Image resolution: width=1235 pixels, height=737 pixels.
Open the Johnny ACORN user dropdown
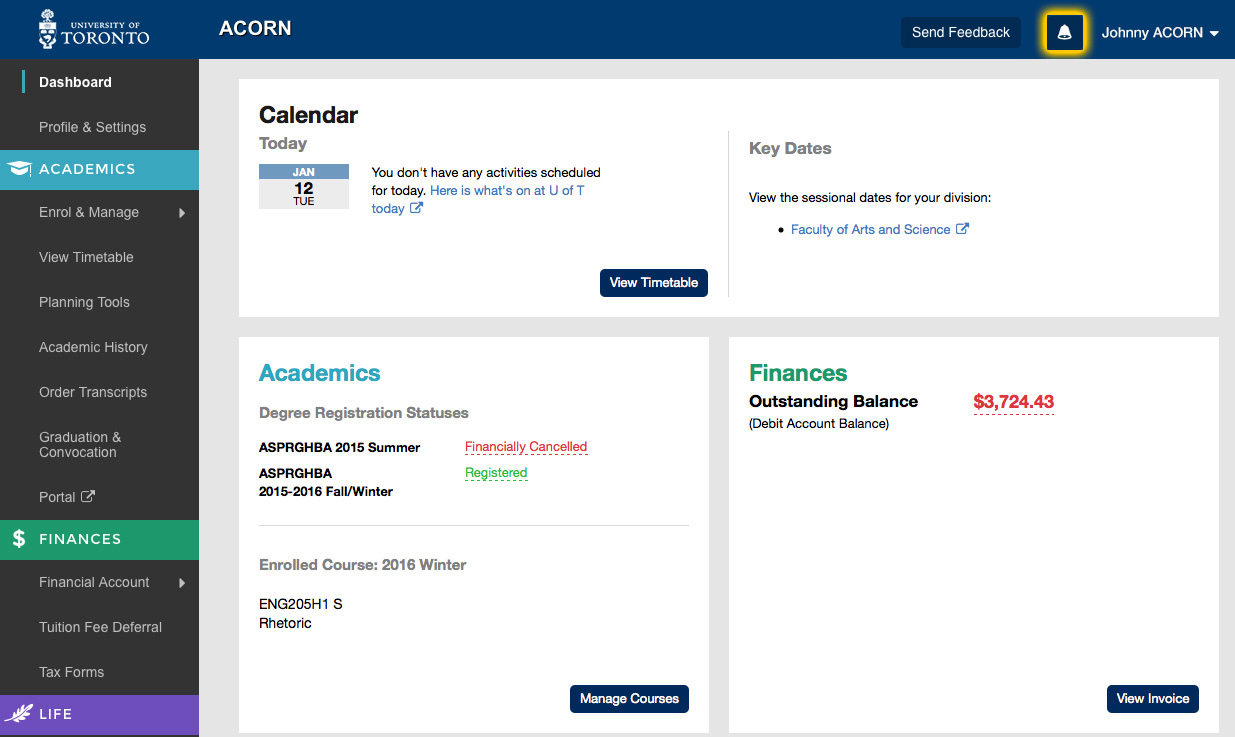click(1159, 33)
